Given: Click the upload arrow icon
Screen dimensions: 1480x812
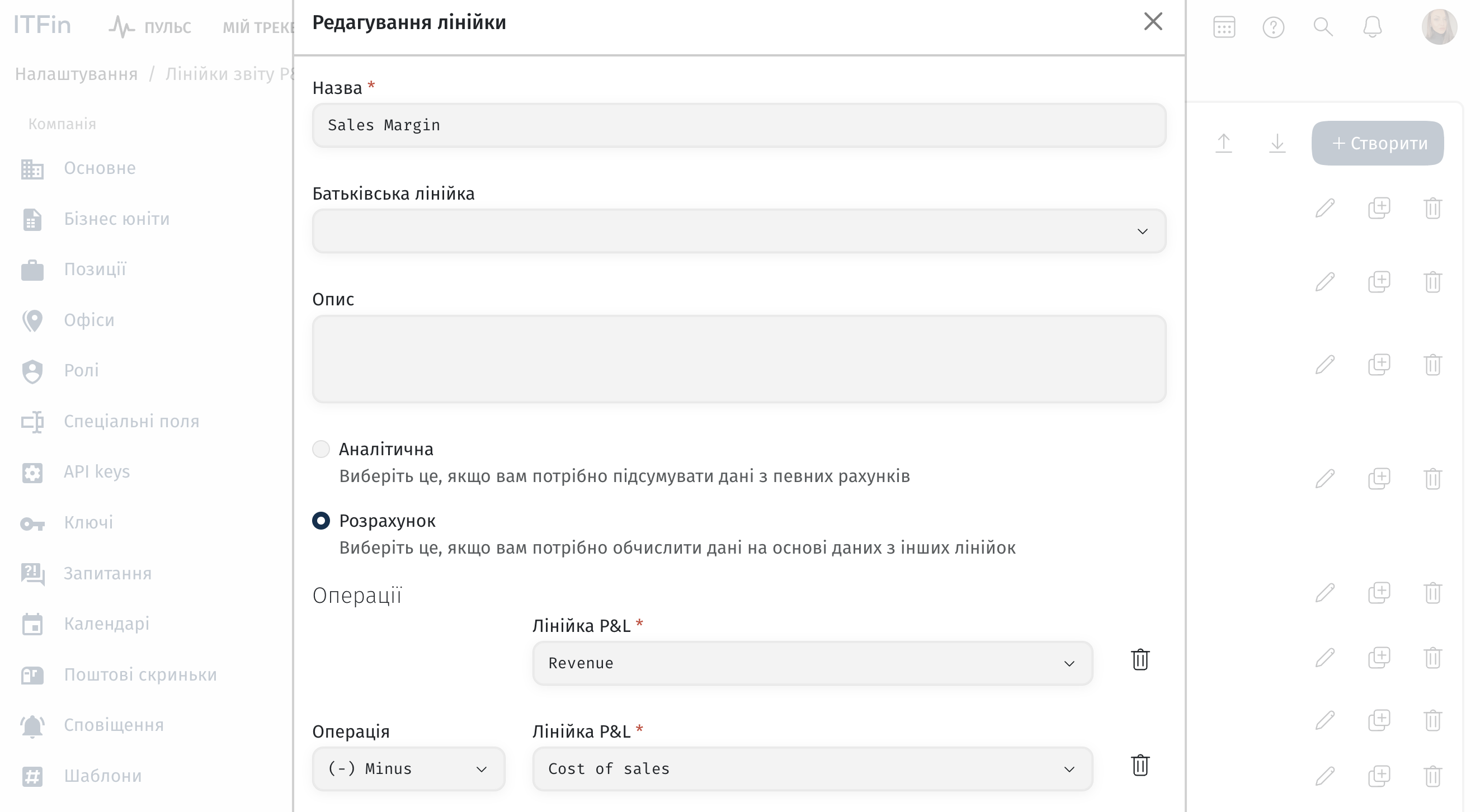Looking at the screenshot, I should point(1223,143).
